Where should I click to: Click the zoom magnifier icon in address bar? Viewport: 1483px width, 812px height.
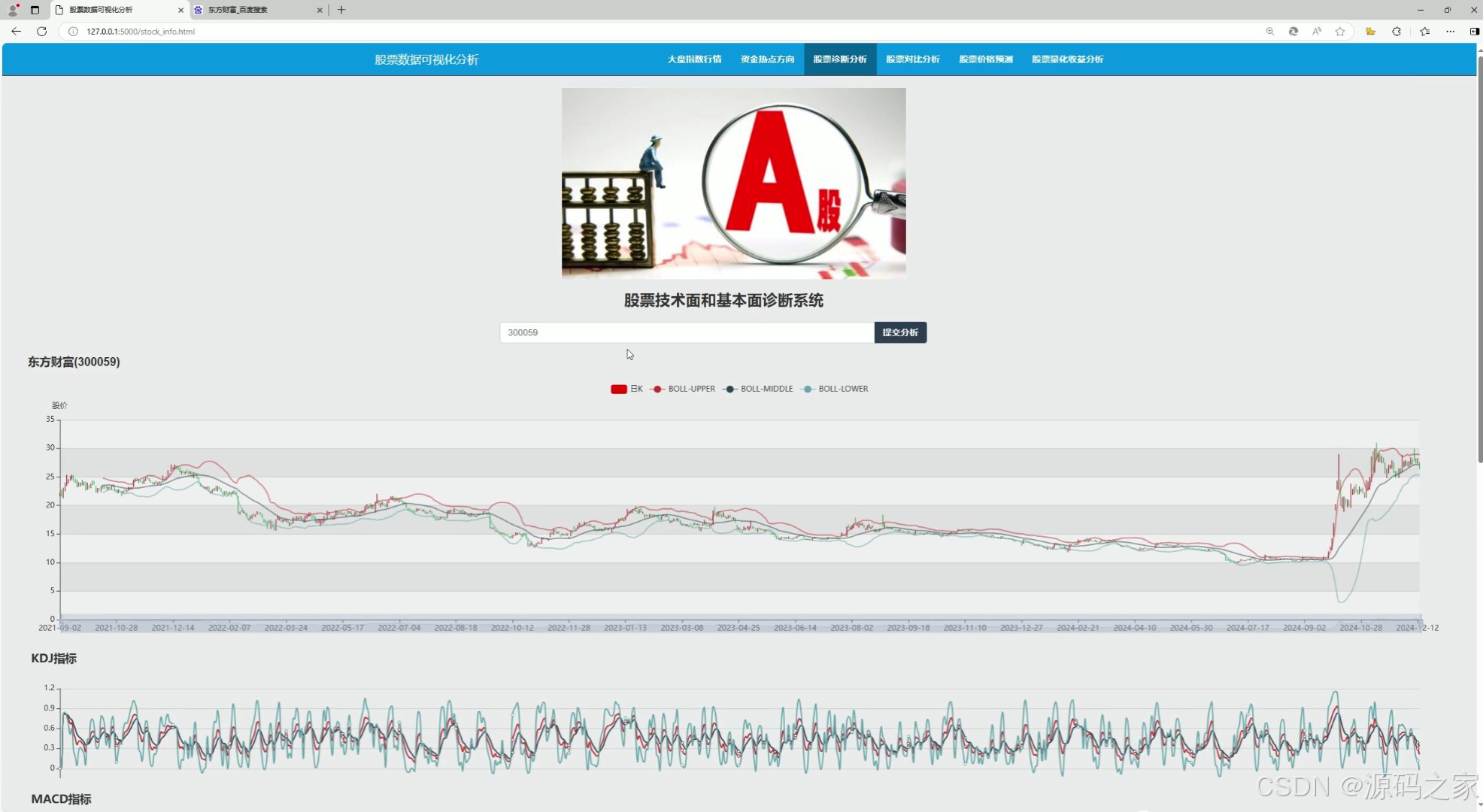(1269, 32)
